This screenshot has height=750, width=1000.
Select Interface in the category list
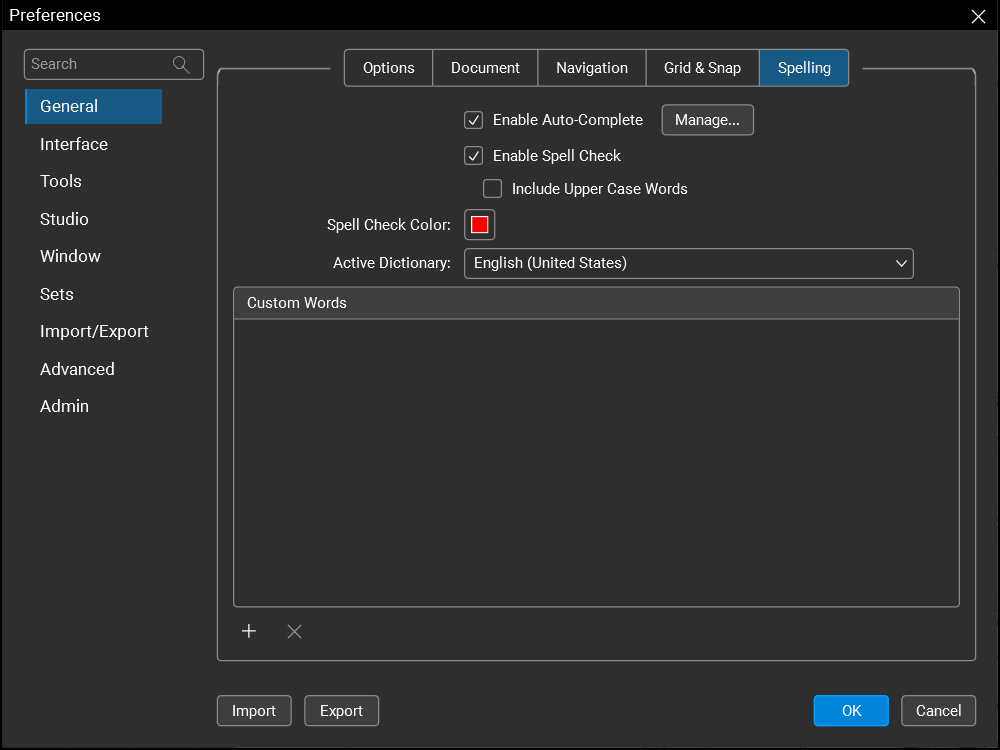click(x=74, y=144)
